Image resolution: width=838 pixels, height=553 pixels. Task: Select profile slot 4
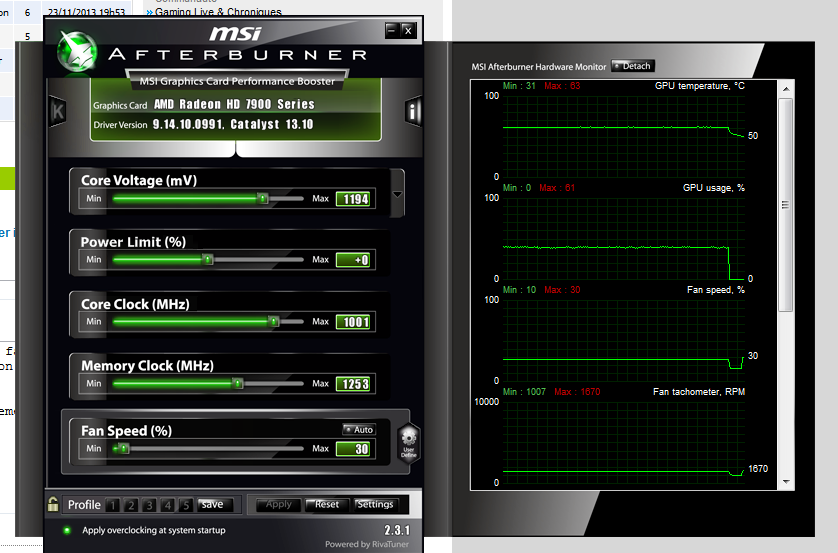(167, 505)
